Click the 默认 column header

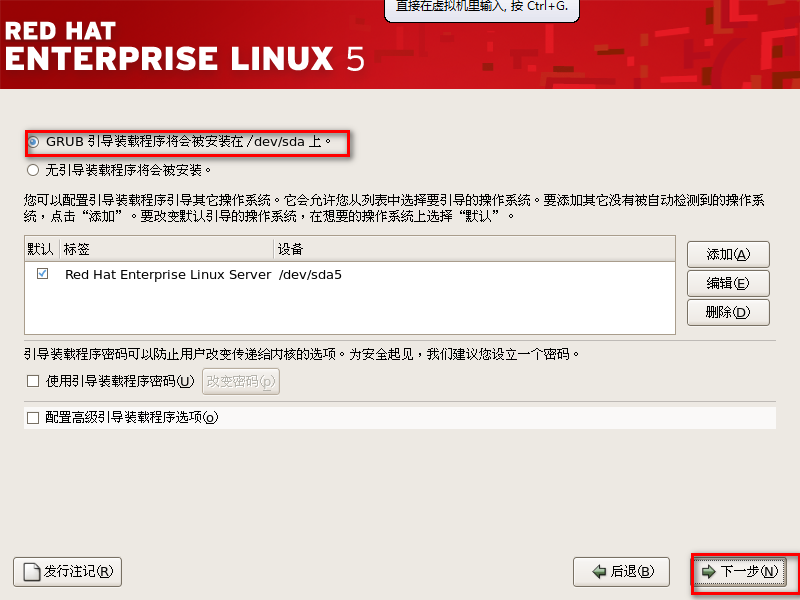[40, 249]
